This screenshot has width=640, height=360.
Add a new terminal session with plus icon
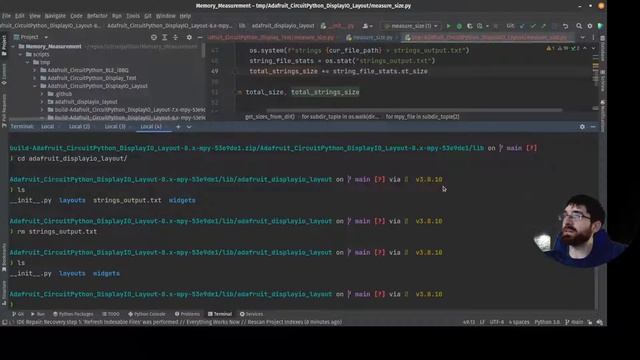tap(178, 127)
